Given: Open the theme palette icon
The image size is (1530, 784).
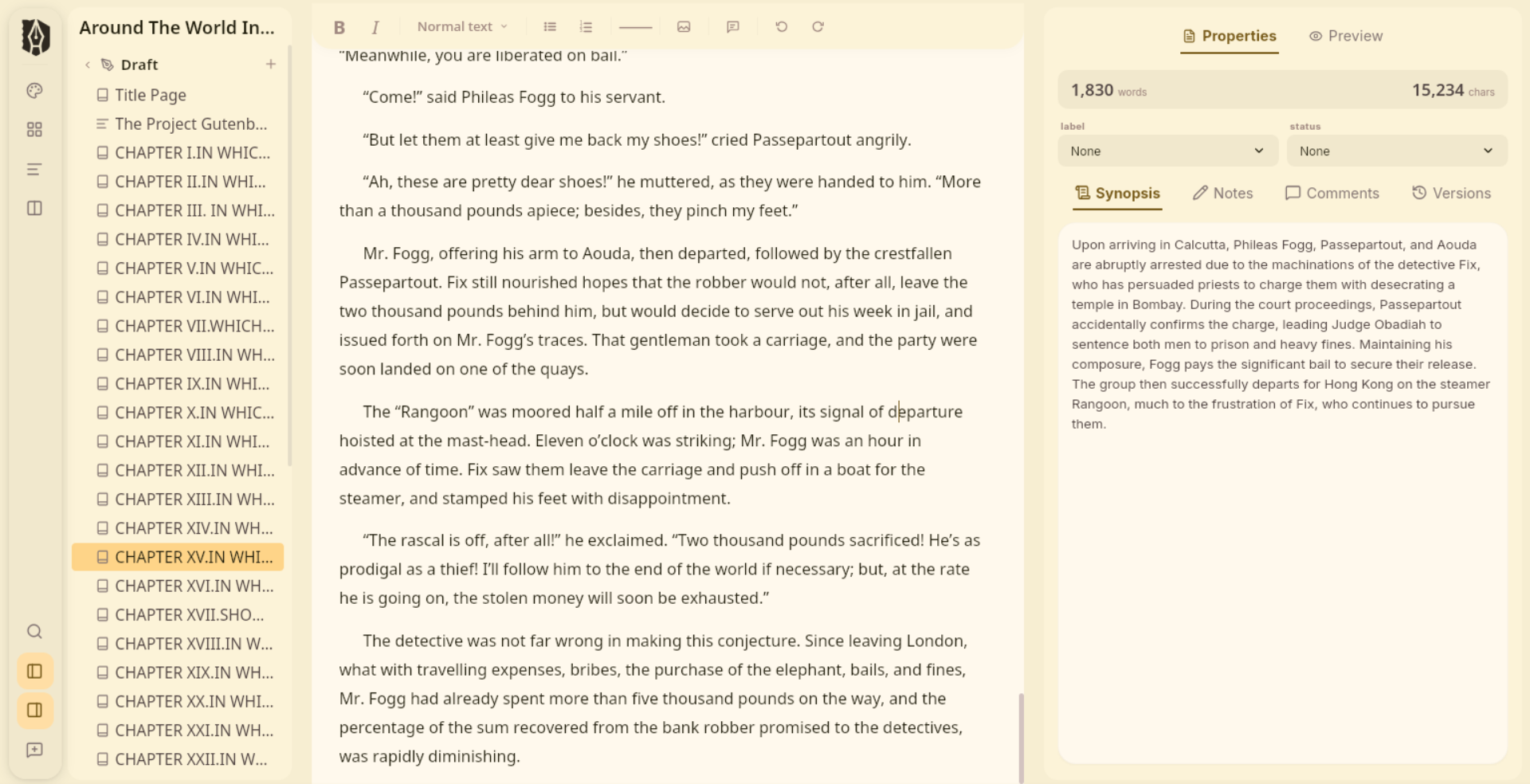Looking at the screenshot, I should [x=34, y=91].
